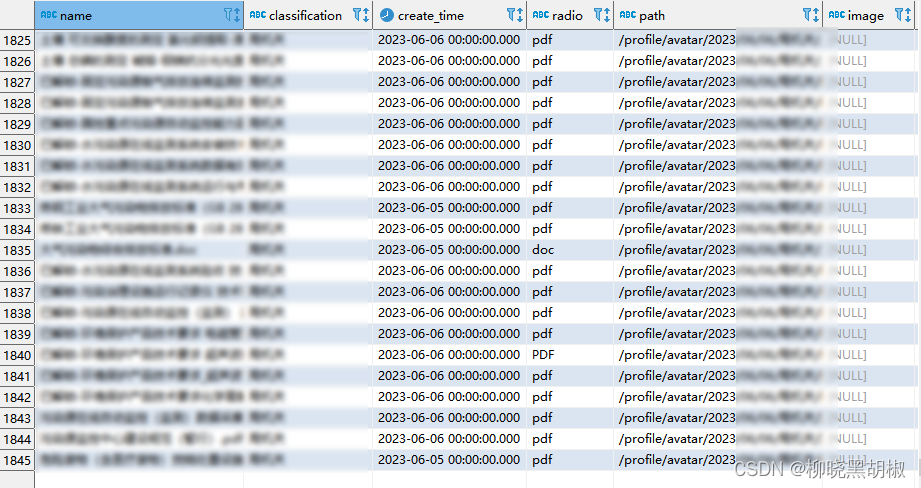This screenshot has width=921, height=488.
Task: Click the ABC type icon beside path
Action: click(628, 15)
